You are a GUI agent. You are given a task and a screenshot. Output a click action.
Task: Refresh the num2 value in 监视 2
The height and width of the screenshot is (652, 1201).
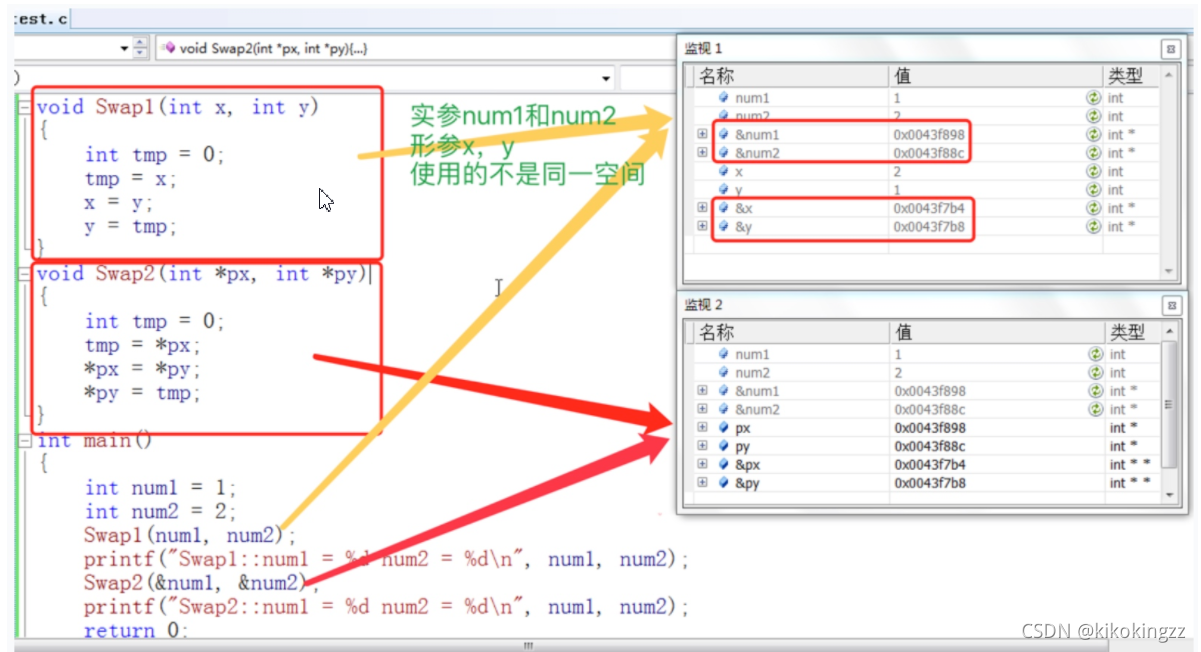coord(1096,372)
